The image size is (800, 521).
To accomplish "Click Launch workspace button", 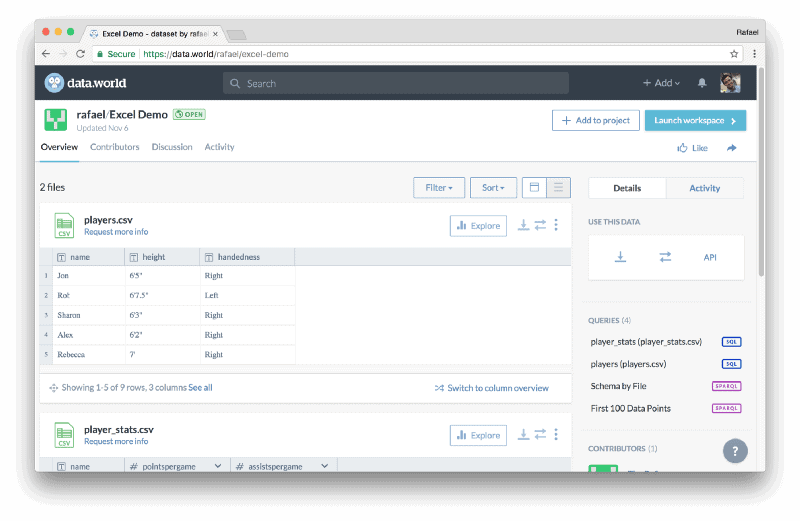I will (695, 120).
